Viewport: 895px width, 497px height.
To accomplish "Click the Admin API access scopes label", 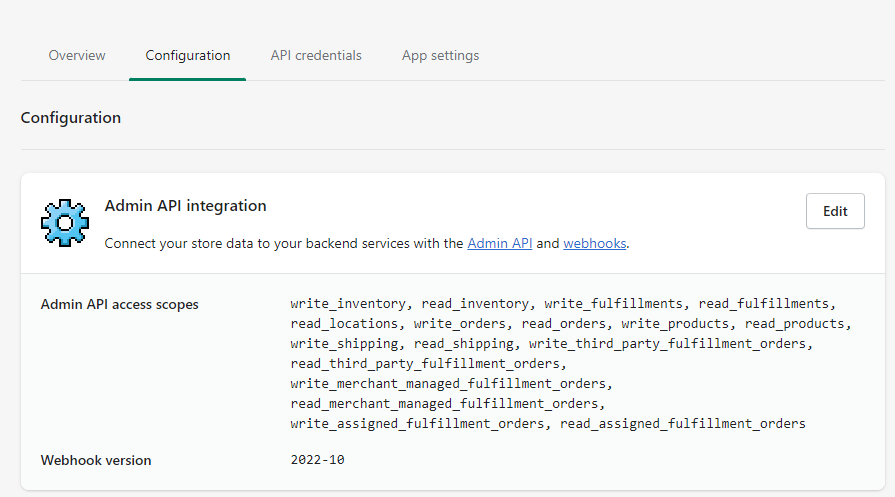I will (x=119, y=304).
